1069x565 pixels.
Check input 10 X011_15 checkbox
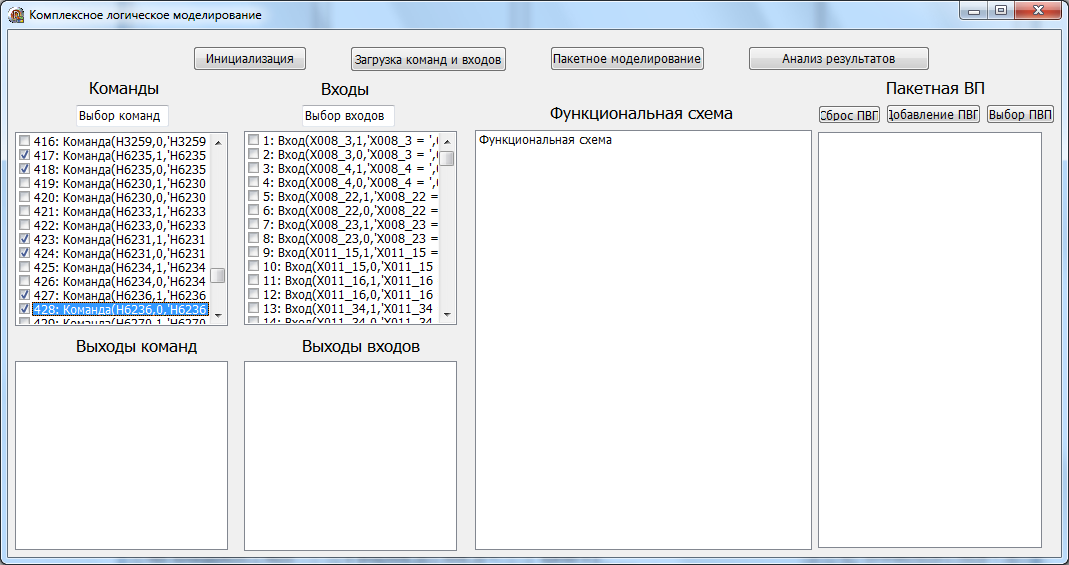click(x=254, y=266)
